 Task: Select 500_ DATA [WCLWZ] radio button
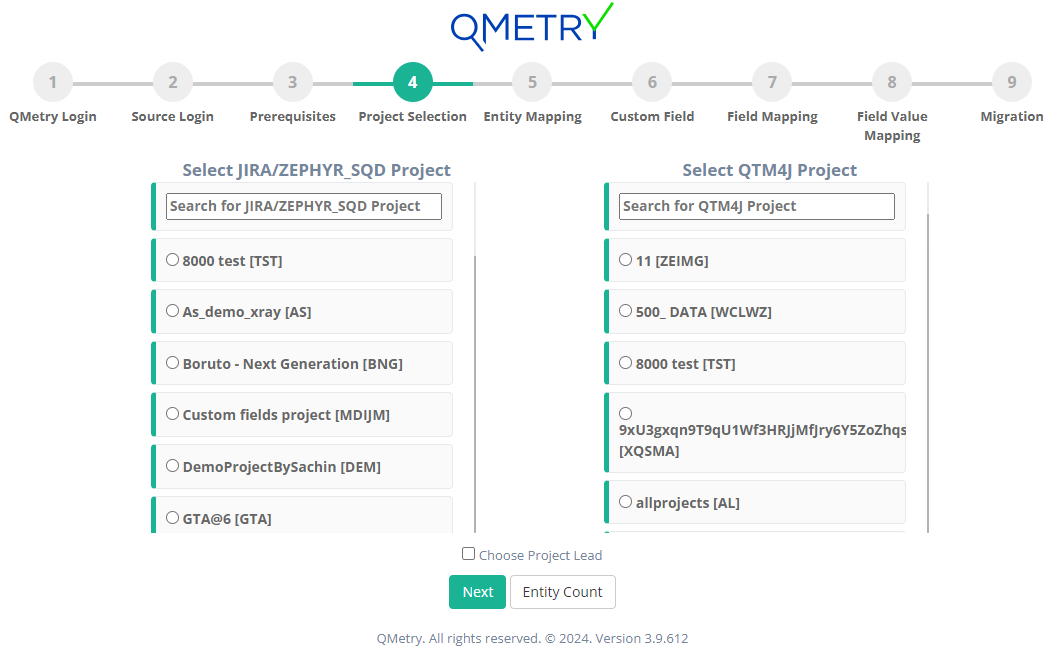626,311
